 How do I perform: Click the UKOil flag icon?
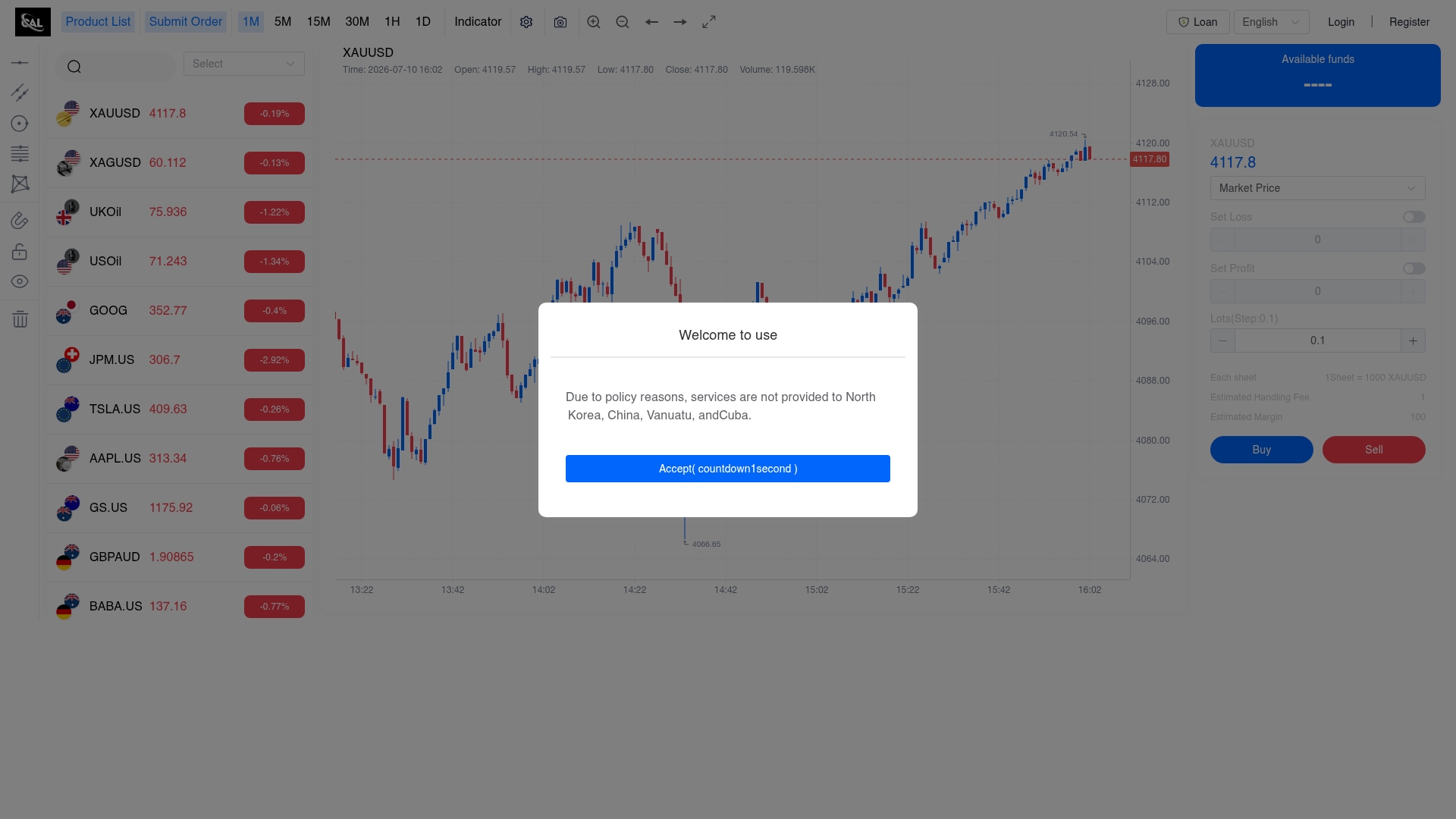(x=67, y=212)
